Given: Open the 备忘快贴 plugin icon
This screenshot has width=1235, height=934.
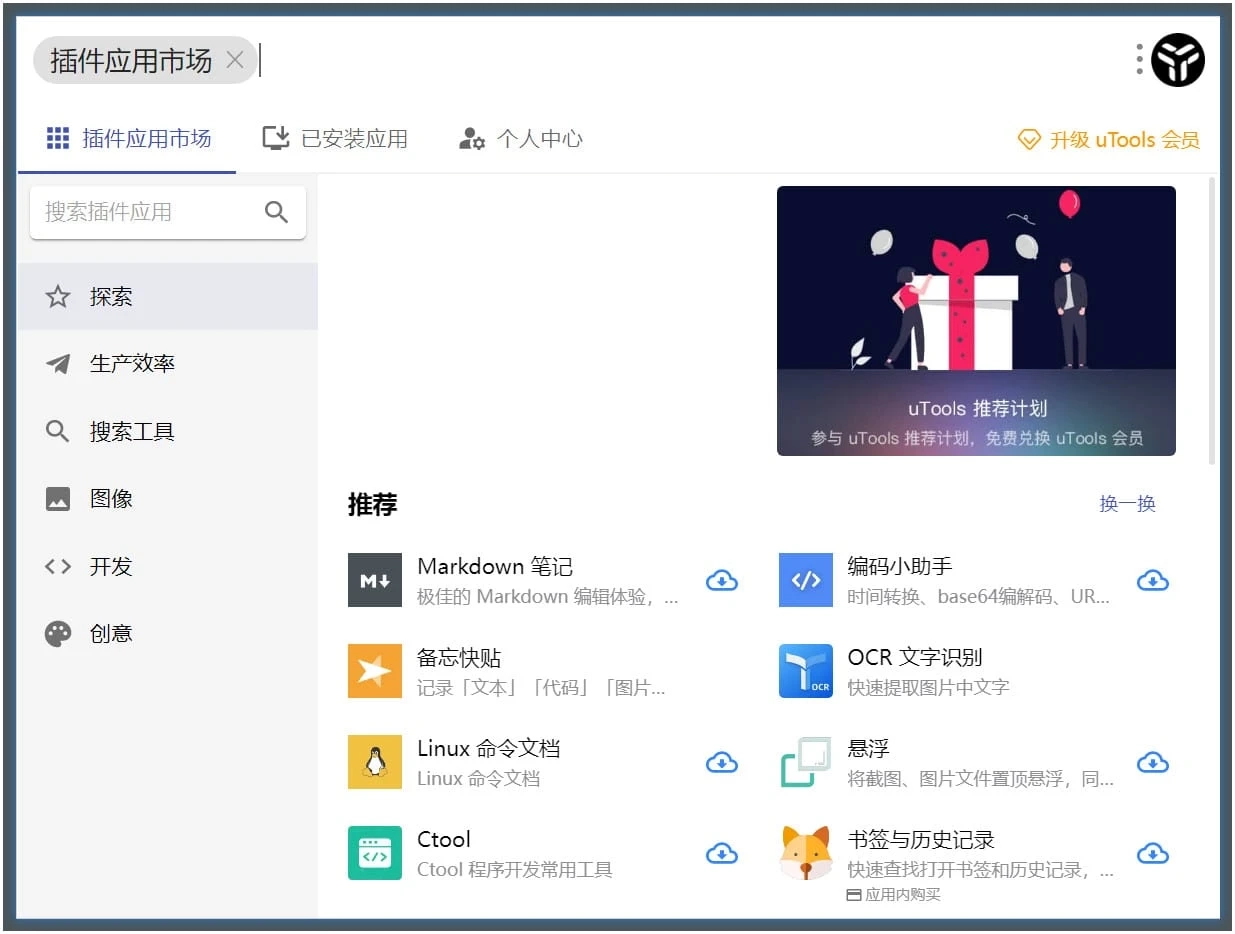Looking at the screenshot, I should (x=374, y=671).
